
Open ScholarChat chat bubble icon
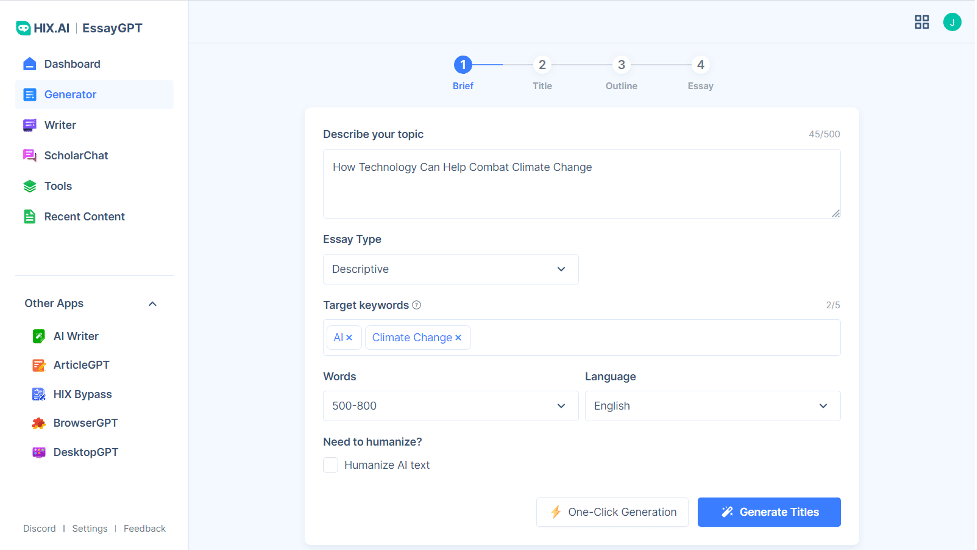[x=29, y=156]
